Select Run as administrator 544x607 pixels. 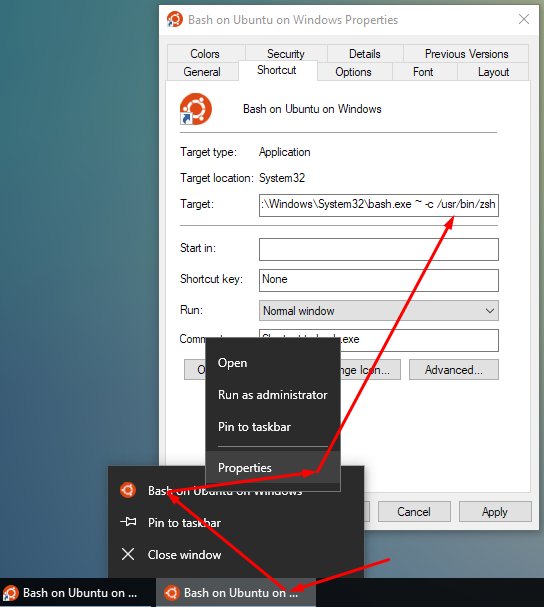[x=273, y=395]
